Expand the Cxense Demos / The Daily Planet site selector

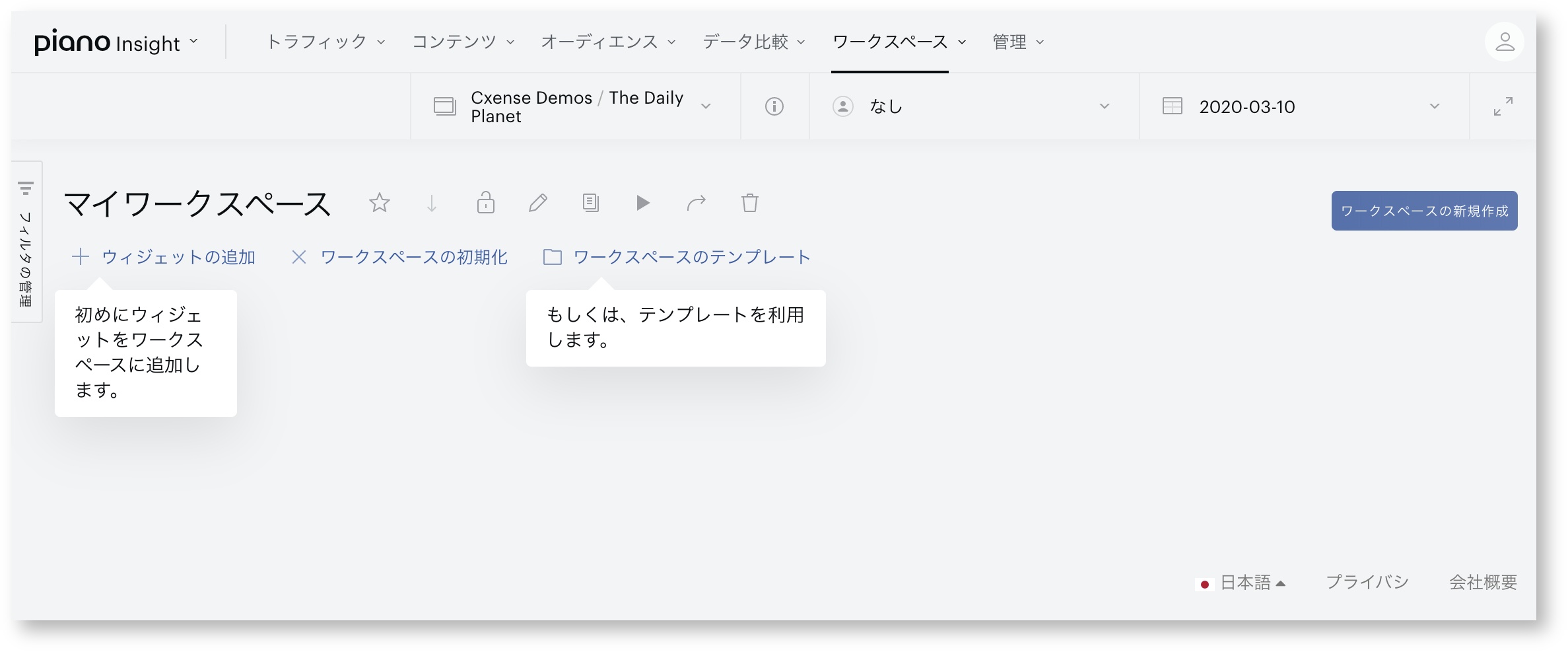coord(575,106)
